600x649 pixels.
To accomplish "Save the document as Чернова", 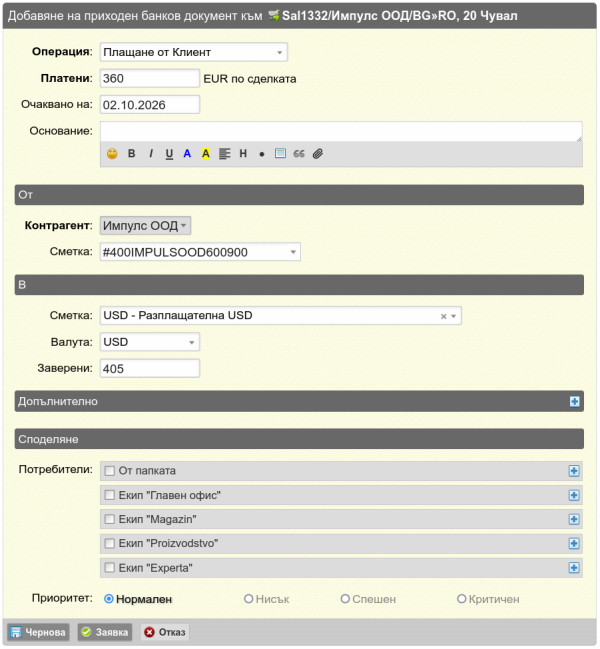I will [38, 632].
